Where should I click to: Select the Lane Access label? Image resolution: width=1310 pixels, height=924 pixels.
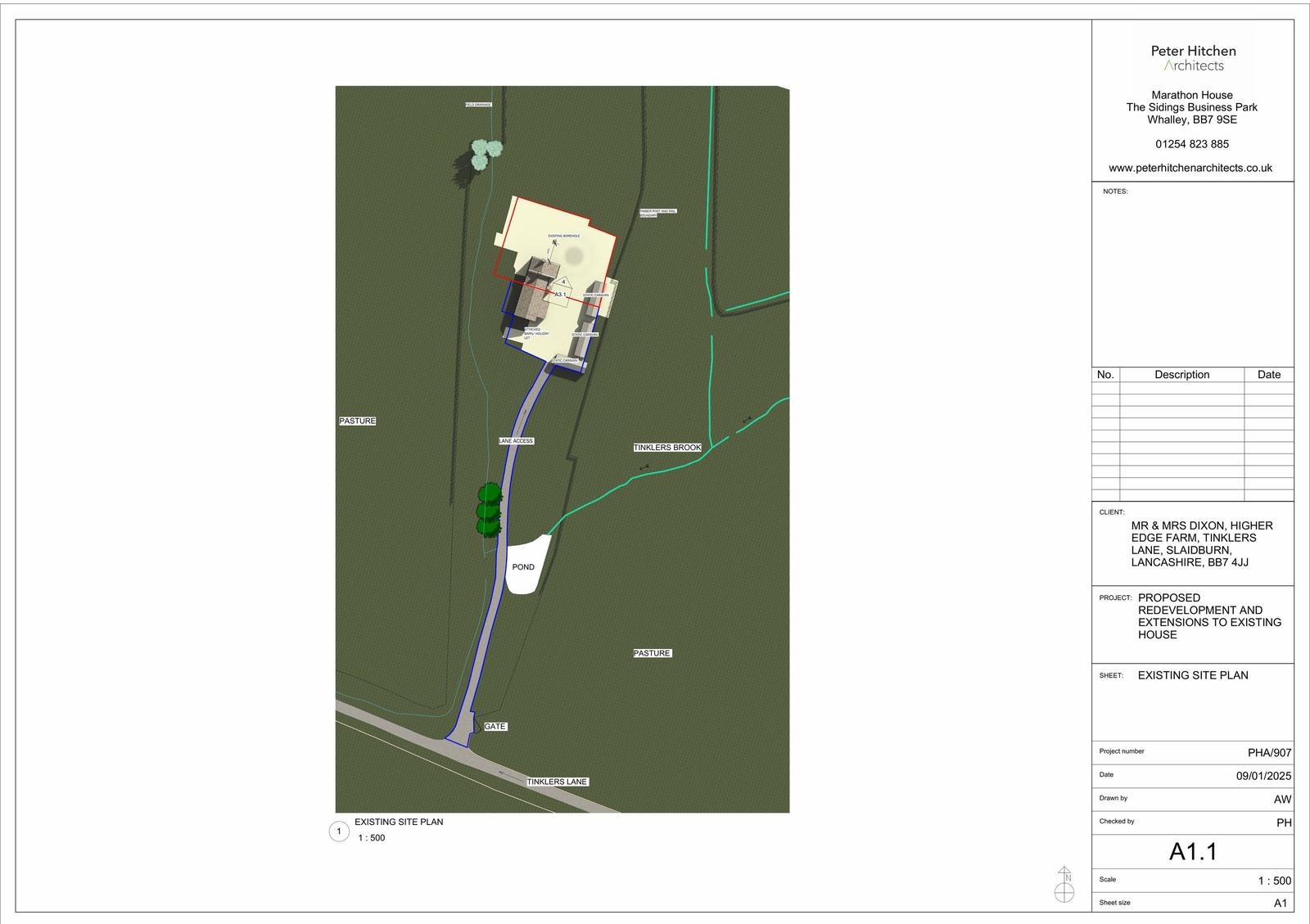(x=516, y=441)
